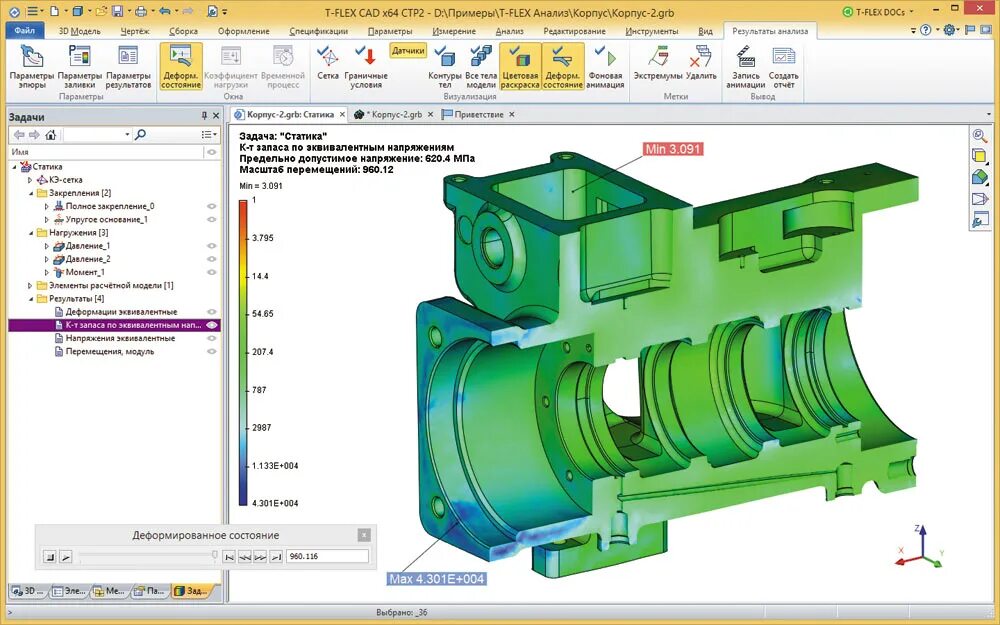Click the deformation scale slider track
Image resolution: width=1000 pixels, height=625 pixels.
coord(147,557)
